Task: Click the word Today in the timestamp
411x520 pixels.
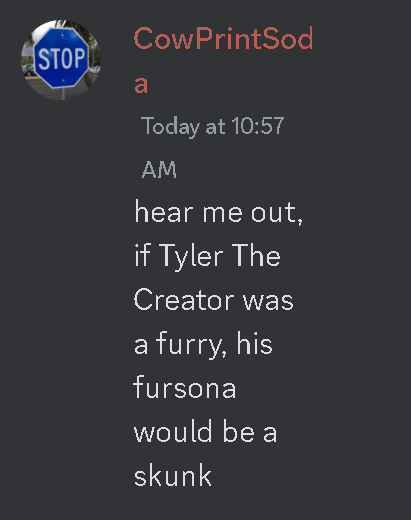Action: tap(170, 126)
